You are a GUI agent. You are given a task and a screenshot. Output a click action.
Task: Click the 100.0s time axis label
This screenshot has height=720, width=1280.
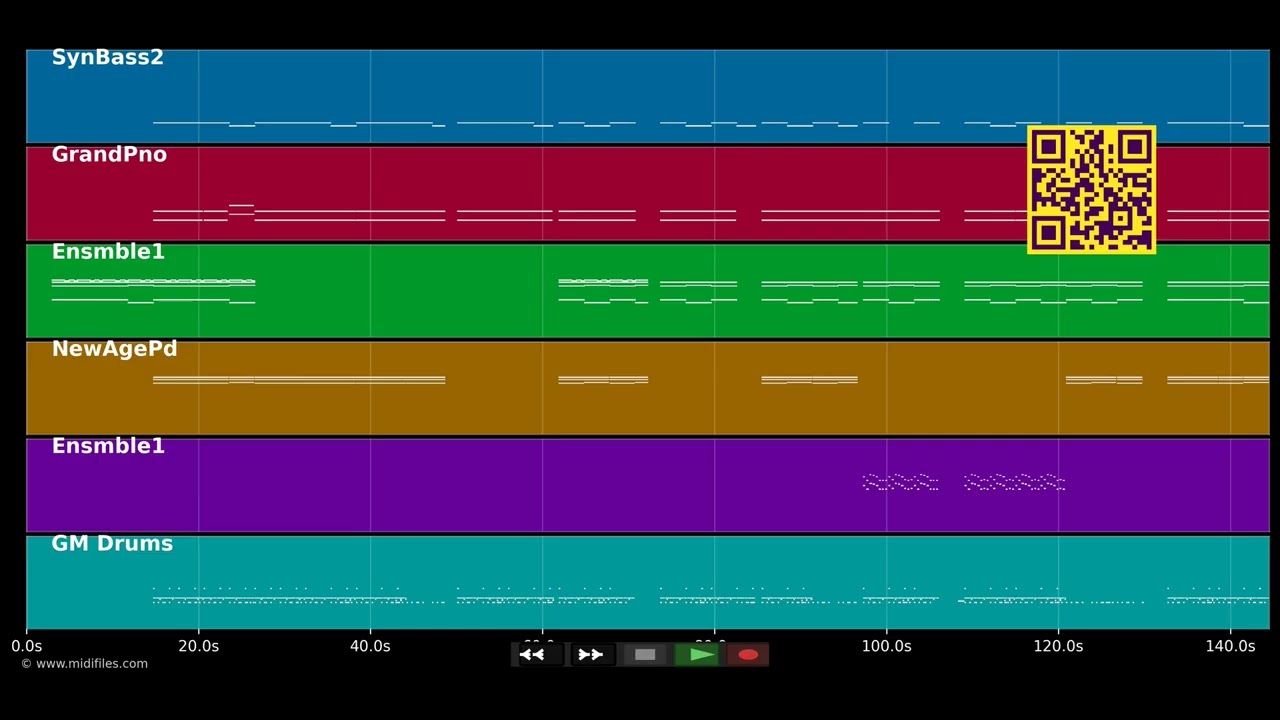pyautogui.click(x=886, y=646)
